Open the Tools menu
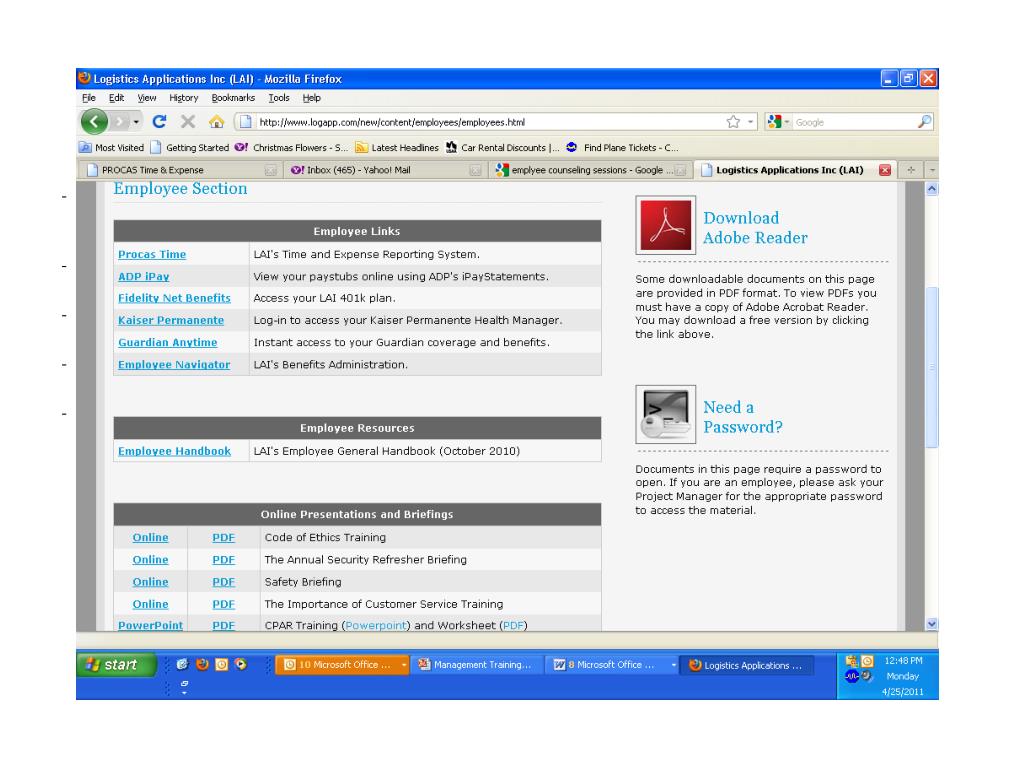1024x768 pixels. (279, 98)
